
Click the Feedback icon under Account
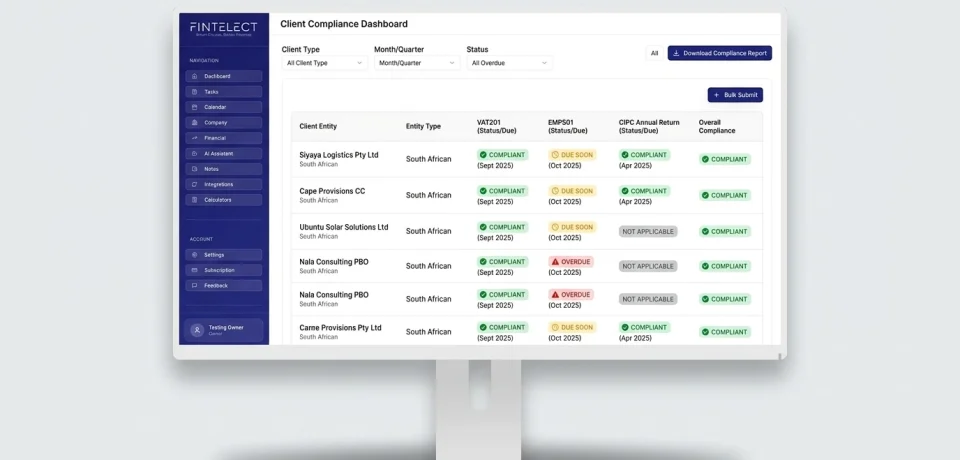(x=194, y=286)
